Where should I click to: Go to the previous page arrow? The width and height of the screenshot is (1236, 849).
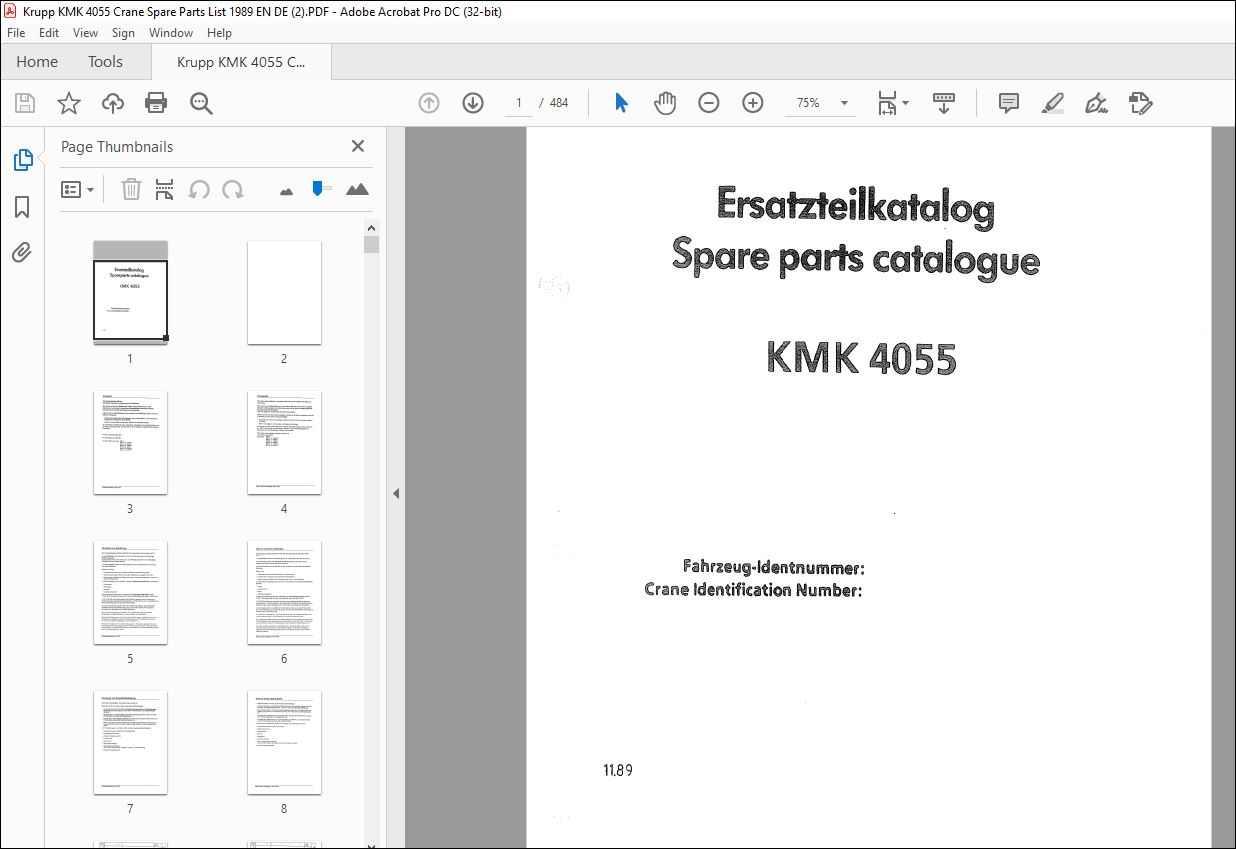pyautogui.click(x=429, y=103)
